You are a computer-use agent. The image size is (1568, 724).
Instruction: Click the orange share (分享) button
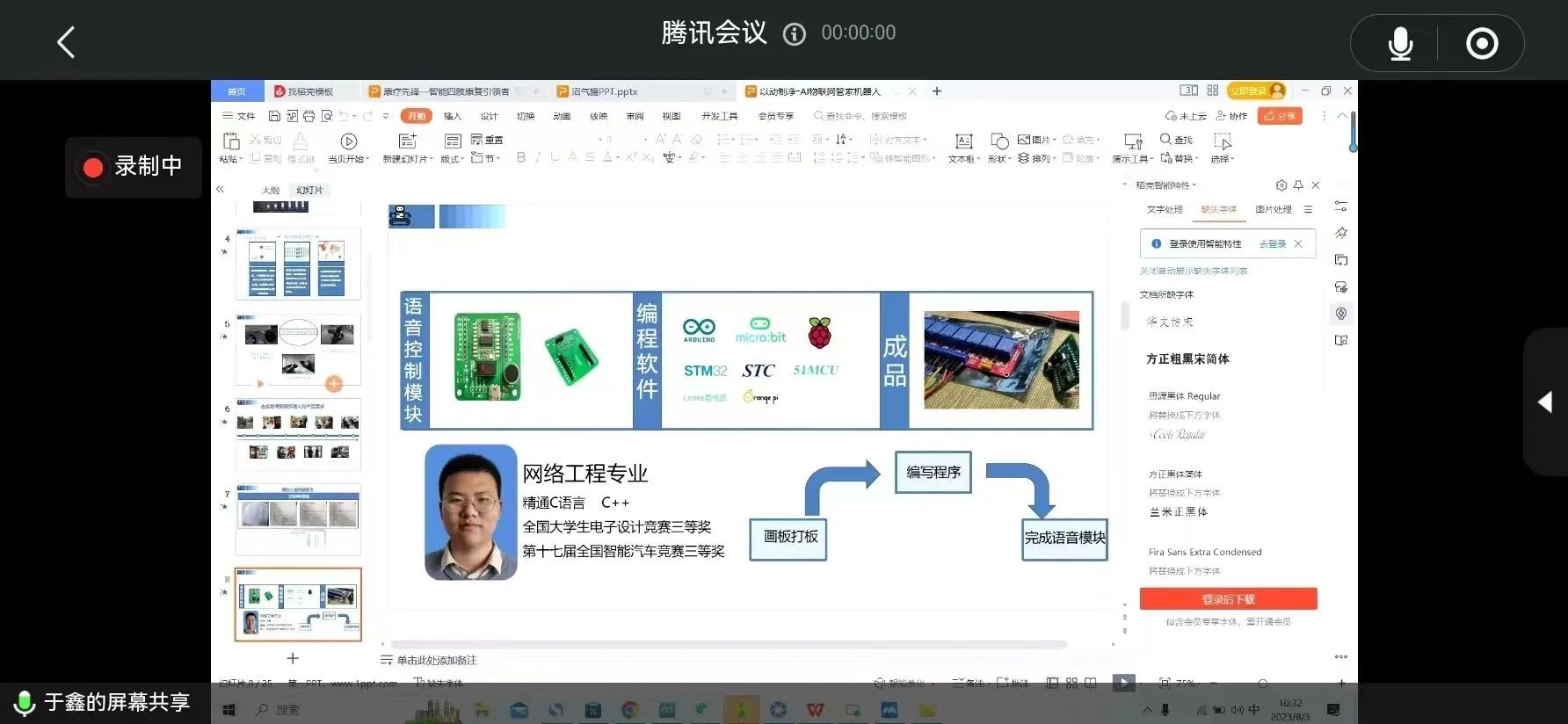[1280, 116]
